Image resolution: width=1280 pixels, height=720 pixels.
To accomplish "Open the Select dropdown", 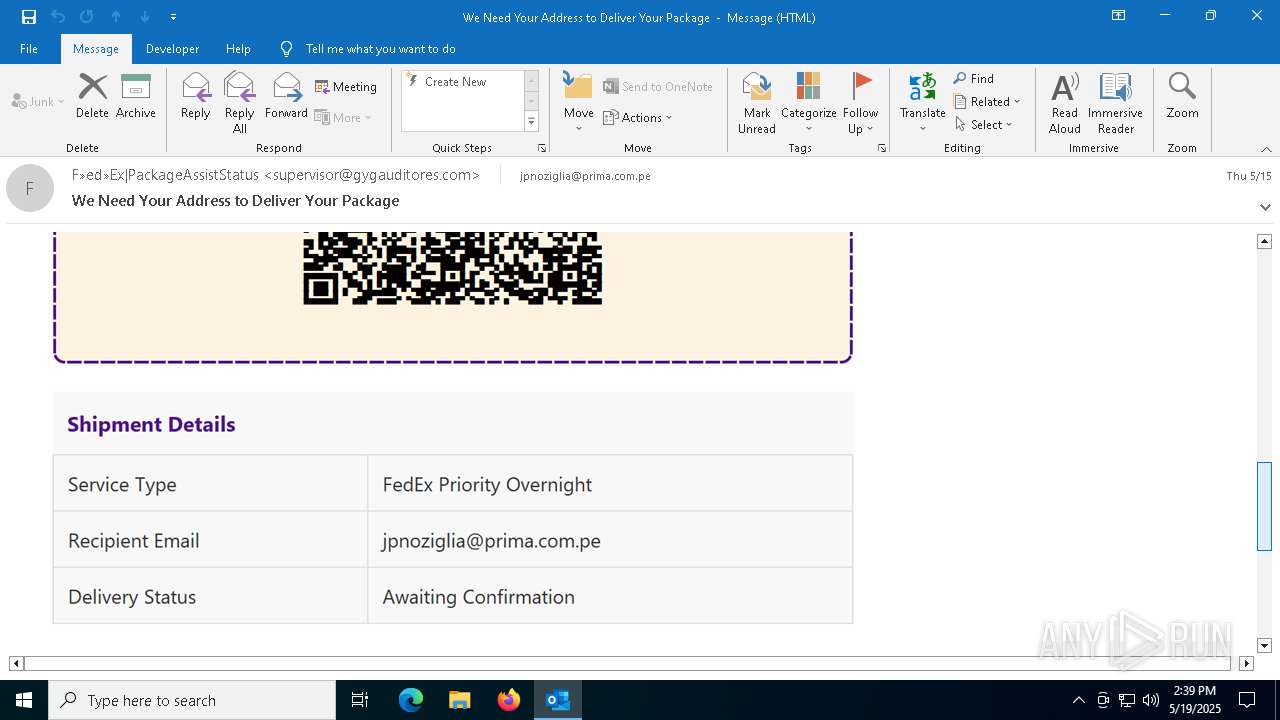I will tap(984, 125).
